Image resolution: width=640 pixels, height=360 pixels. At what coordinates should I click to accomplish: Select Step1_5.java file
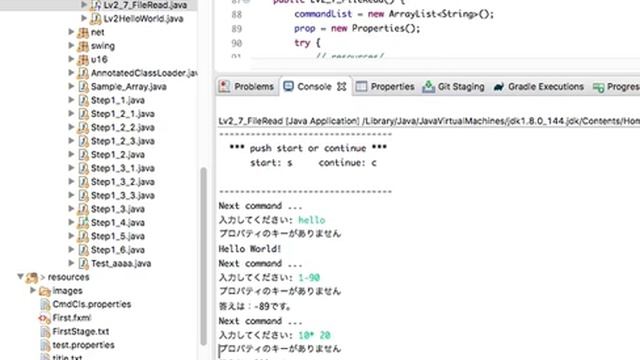(x=118, y=236)
